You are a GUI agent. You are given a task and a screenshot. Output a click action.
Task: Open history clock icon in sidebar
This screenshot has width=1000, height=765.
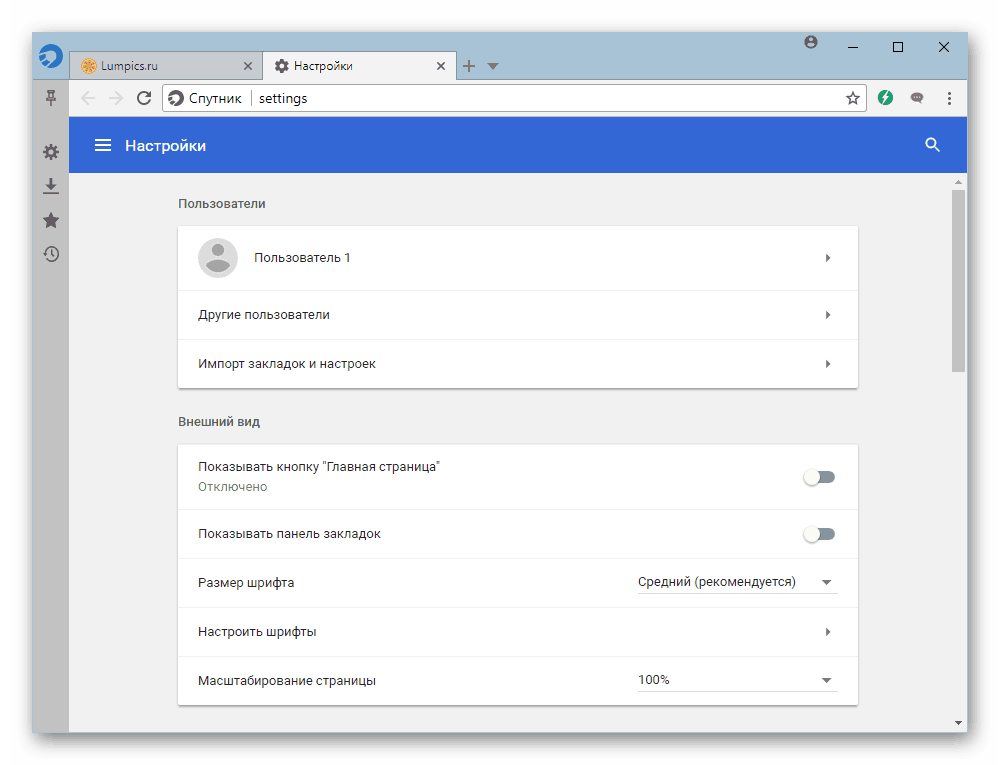51,254
